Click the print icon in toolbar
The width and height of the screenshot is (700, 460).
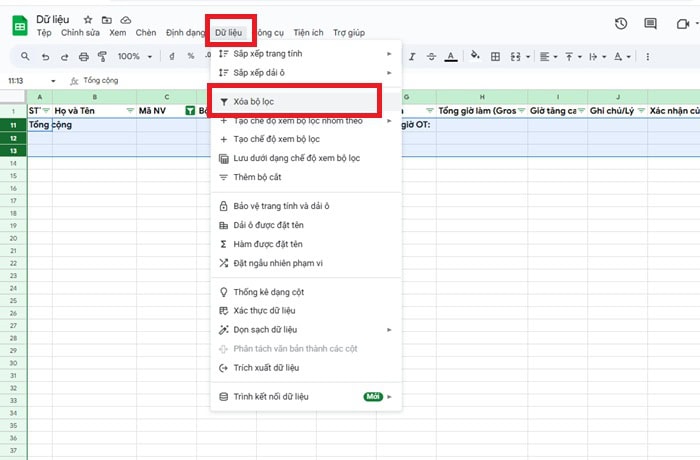pyautogui.click(x=83, y=57)
